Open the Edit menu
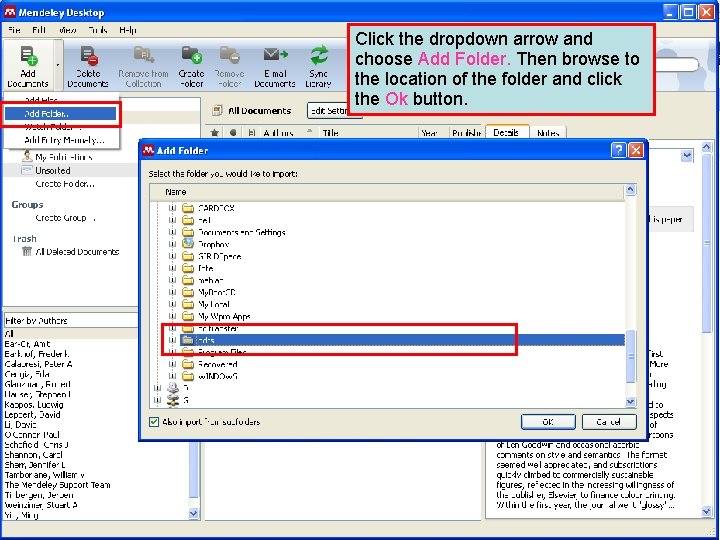This screenshot has height=540, width=720. point(39,30)
